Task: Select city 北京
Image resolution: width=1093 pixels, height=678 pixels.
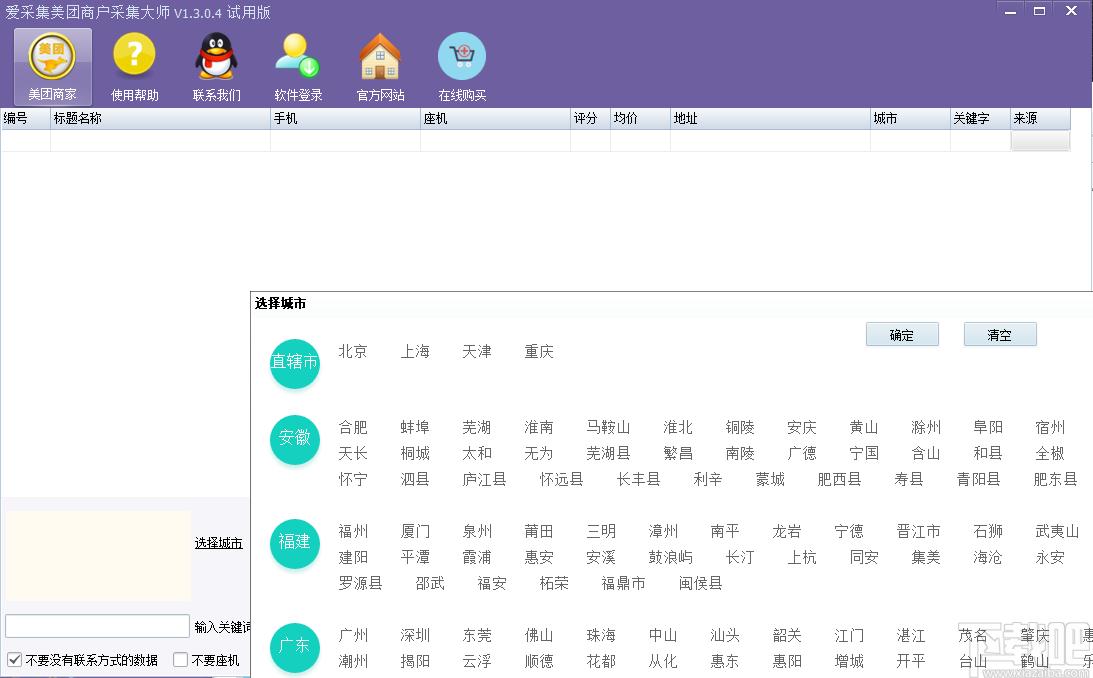Action: pyautogui.click(x=353, y=351)
